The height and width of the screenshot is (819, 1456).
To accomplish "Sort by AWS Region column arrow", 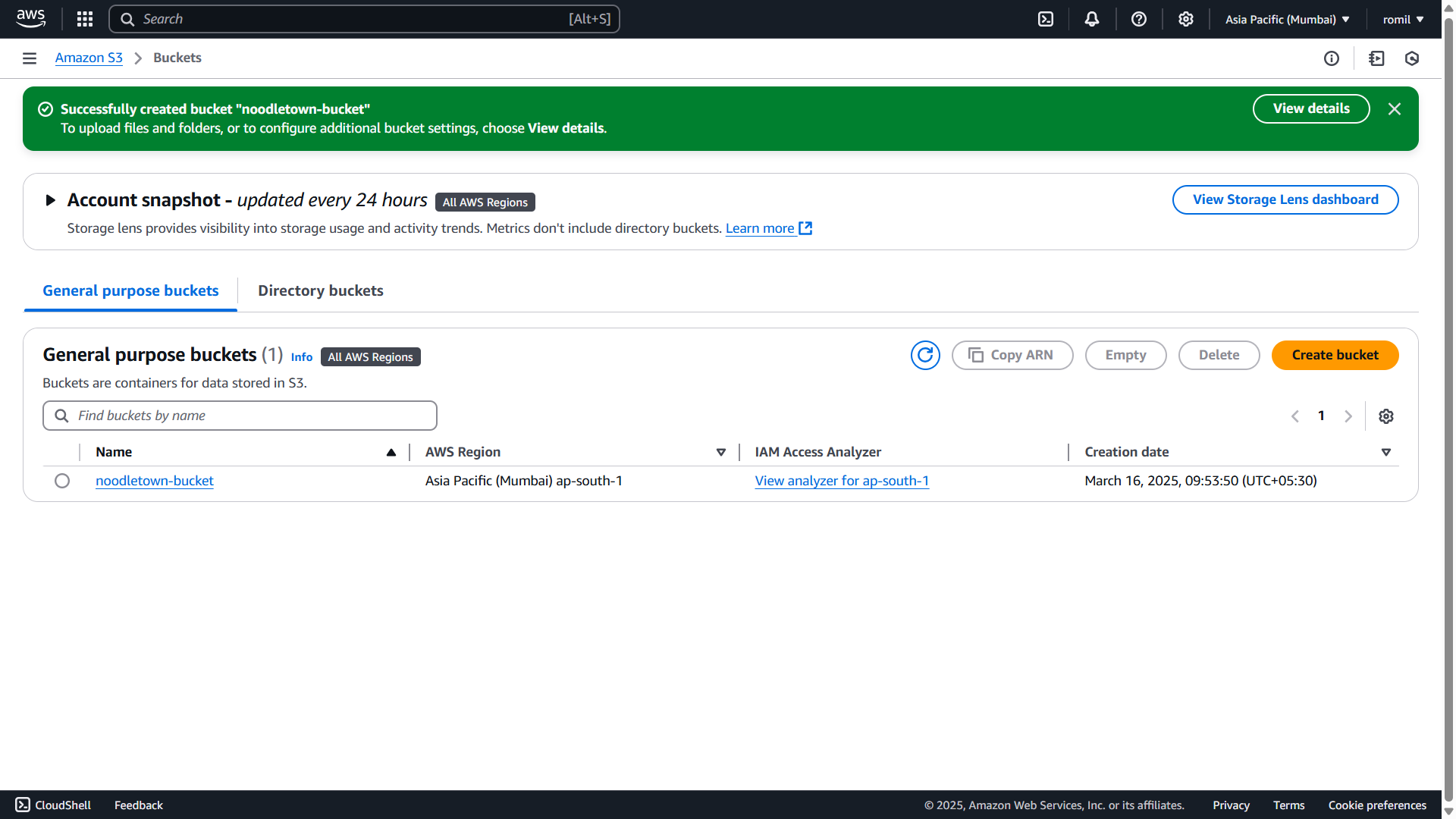I will pyautogui.click(x=721, y=452).
